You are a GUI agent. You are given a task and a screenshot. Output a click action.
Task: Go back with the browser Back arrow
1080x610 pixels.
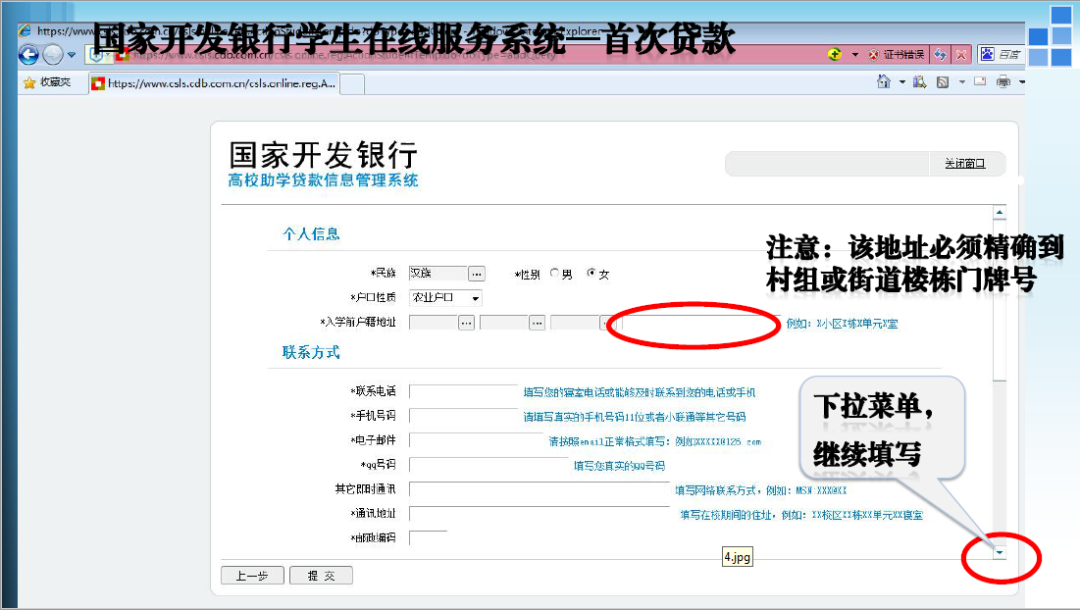29,54
